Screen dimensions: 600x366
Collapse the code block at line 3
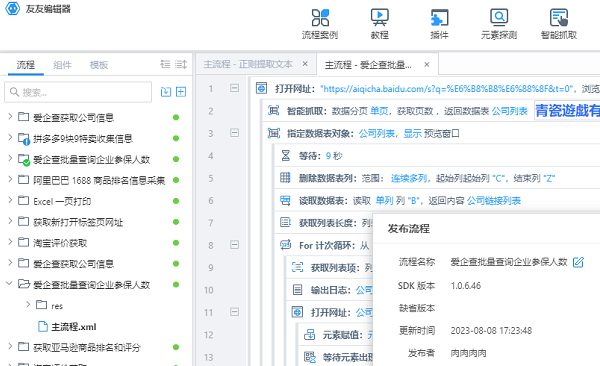click(235, 133)
